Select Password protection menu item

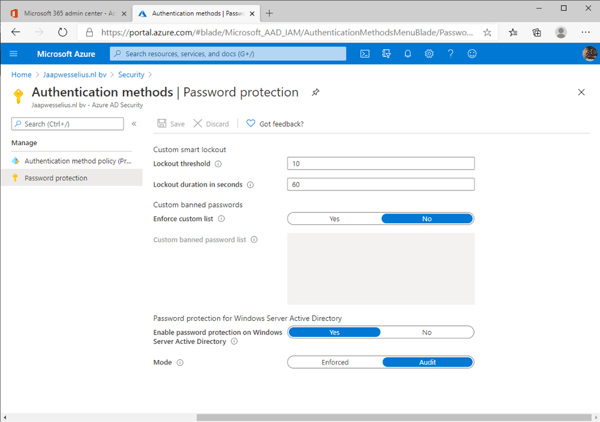72,178
